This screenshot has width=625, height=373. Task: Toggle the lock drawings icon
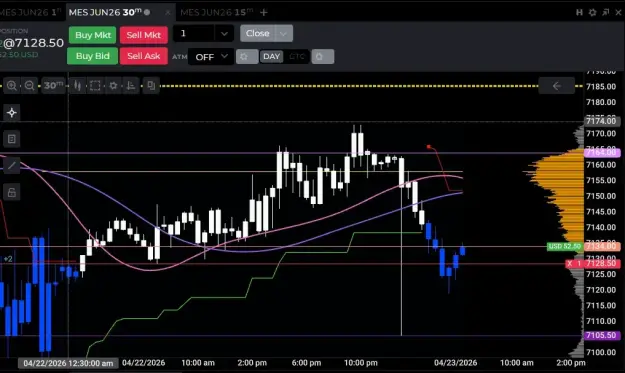(12, 192)
